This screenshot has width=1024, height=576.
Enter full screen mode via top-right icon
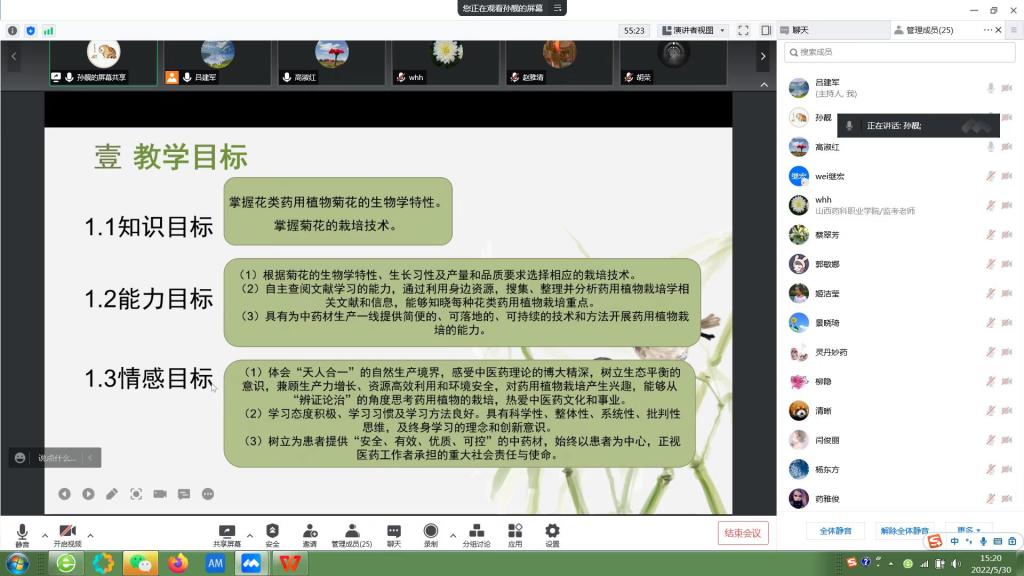click(743, 31)
